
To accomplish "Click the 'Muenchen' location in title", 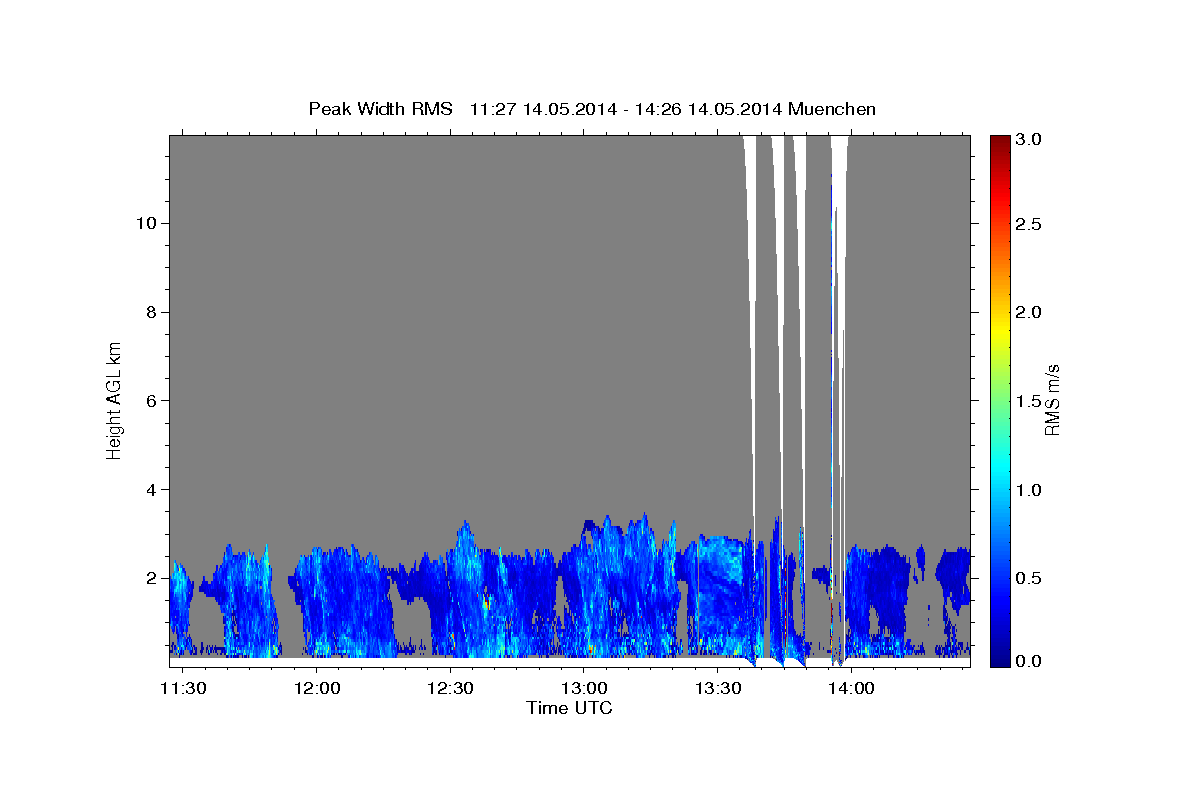I will 832,109.
